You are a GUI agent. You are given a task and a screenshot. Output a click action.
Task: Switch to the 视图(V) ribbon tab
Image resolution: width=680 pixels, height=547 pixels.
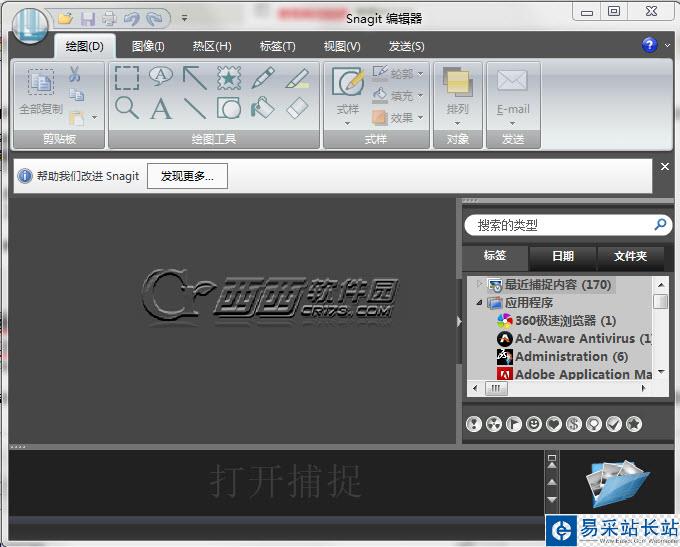(x=342, y=46)
